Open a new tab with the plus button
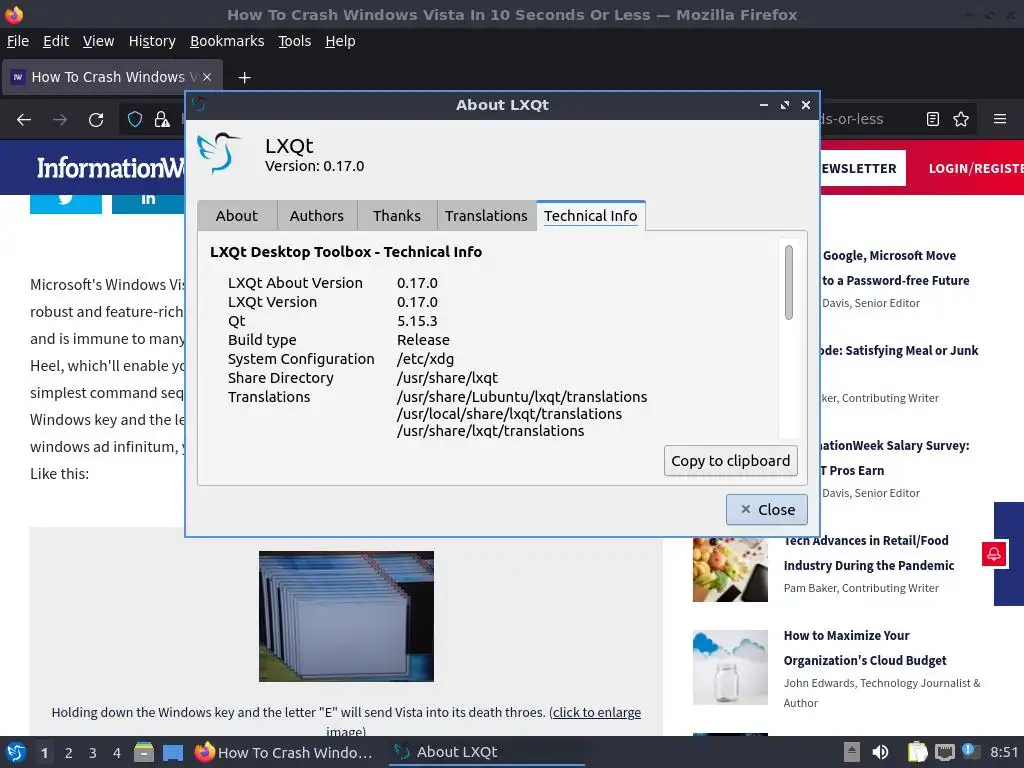This screenshot has width=1024, height=768. click(244, 78)
